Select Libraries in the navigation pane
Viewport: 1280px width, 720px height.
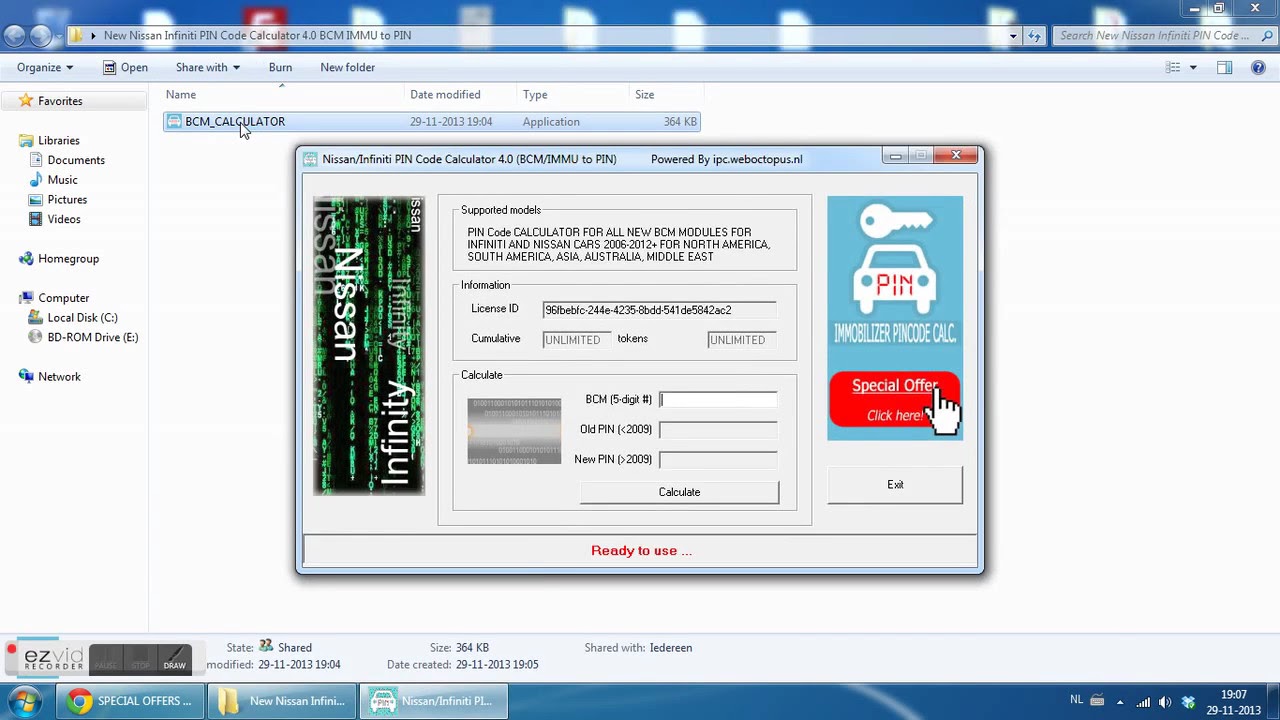[x=59, y=141]
